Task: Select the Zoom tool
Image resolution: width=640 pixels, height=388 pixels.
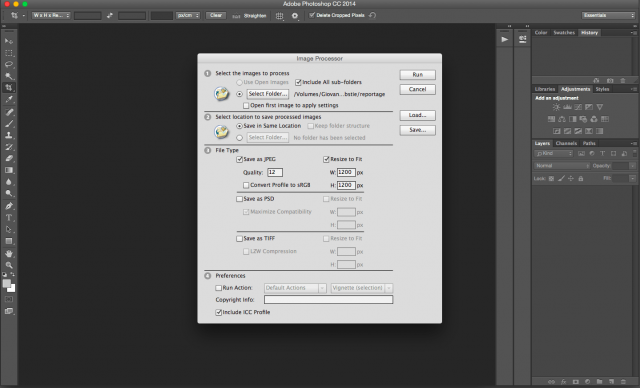Action: pos(9,265)
